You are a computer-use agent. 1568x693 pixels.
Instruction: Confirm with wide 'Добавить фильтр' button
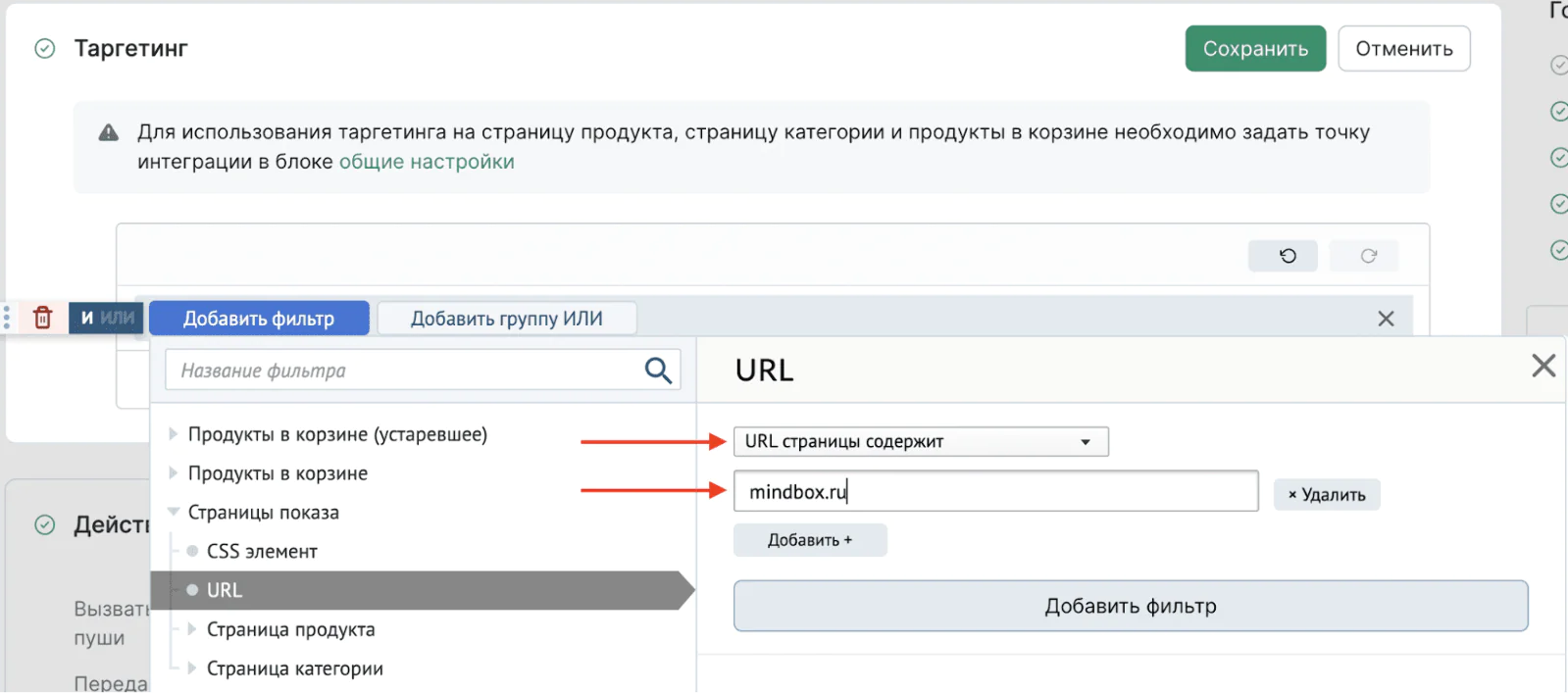(x=1131, y=606)
